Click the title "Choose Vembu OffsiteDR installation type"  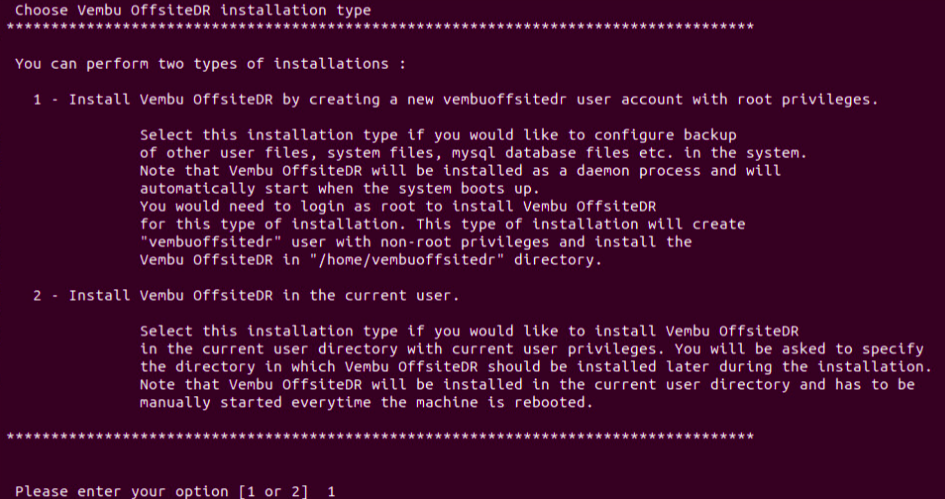click(x=193, y=10)
